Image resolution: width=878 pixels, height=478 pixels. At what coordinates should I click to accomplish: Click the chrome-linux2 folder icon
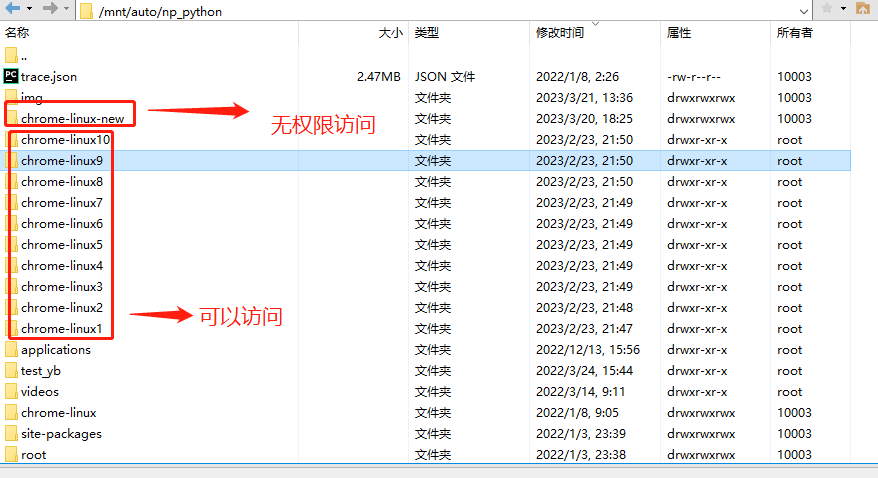(11, 307)
